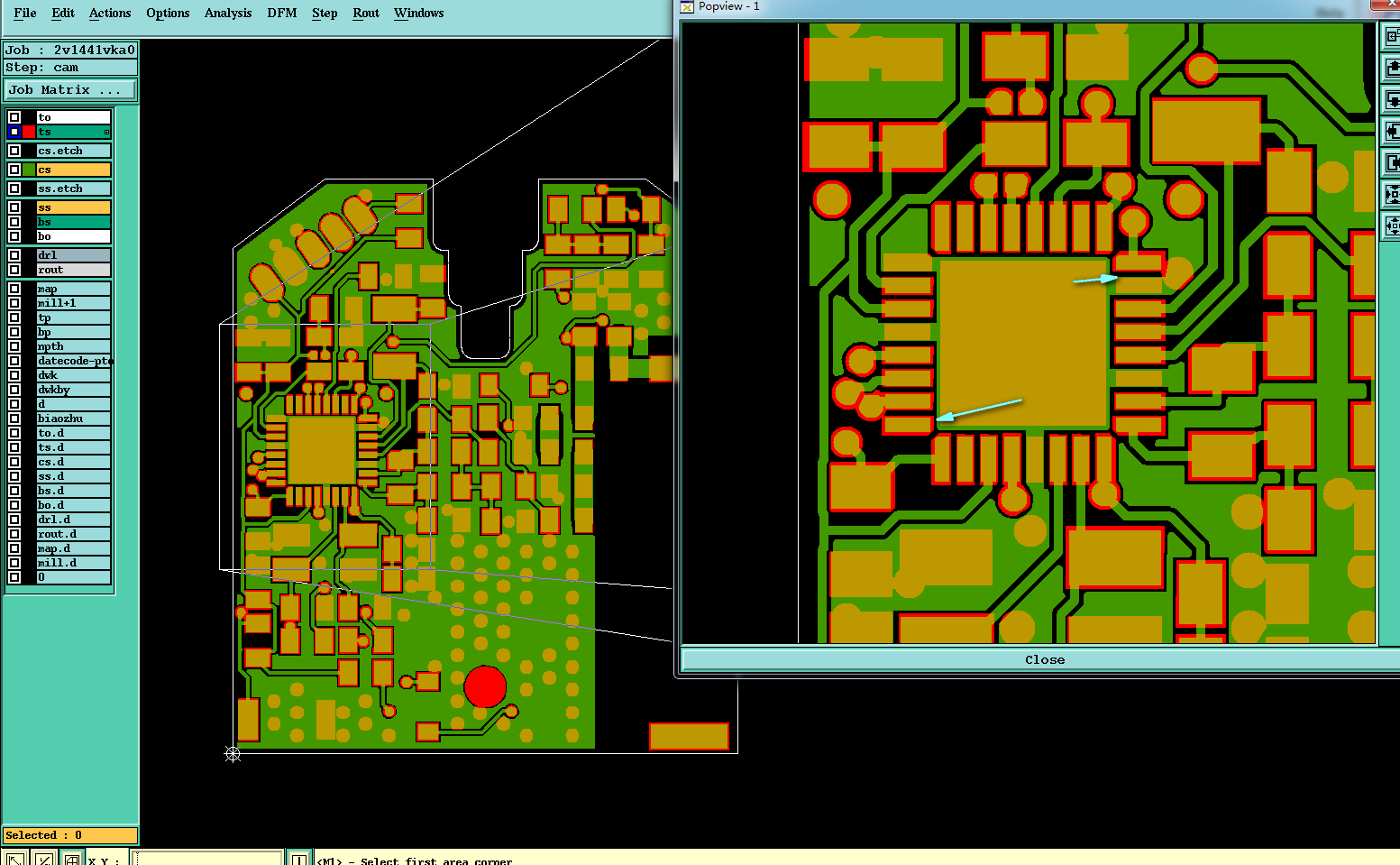Viewport: 1400px width, 865px height.
Task: Click the pan-right arrow icon in right toolbar
Action: 1392,162
